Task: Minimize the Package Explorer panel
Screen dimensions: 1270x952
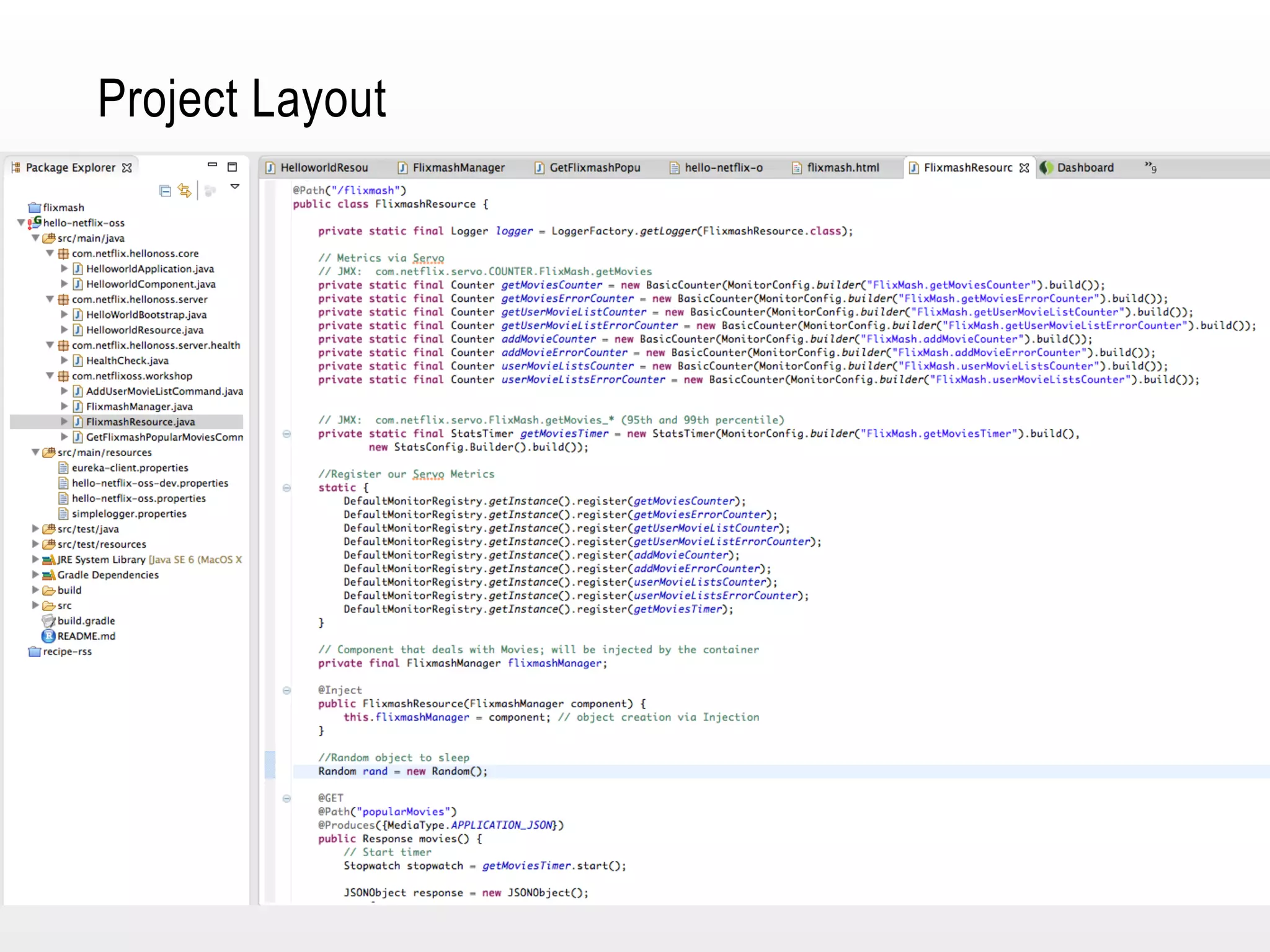Action: (212, 165)
